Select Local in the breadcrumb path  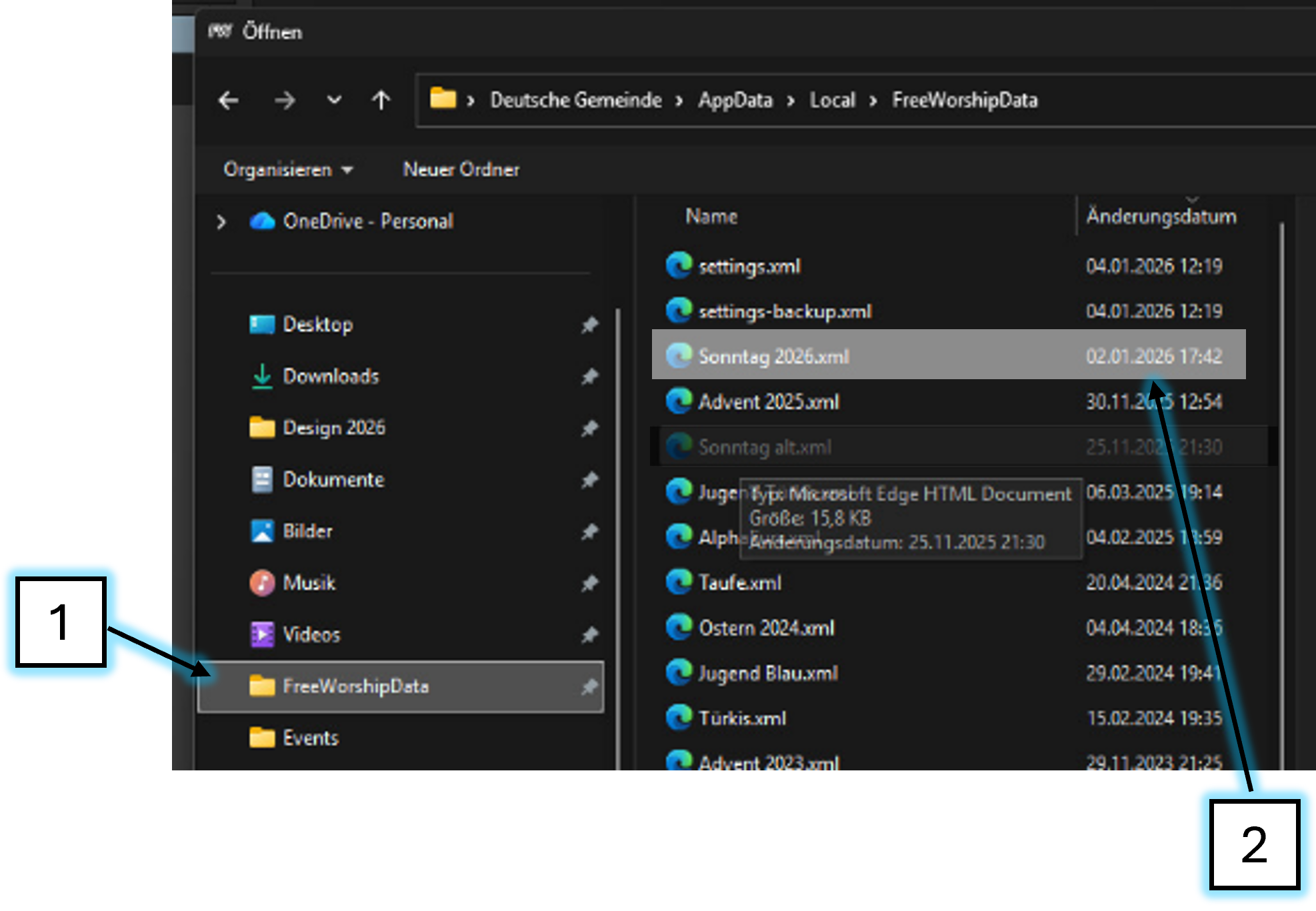coord(832,100)
